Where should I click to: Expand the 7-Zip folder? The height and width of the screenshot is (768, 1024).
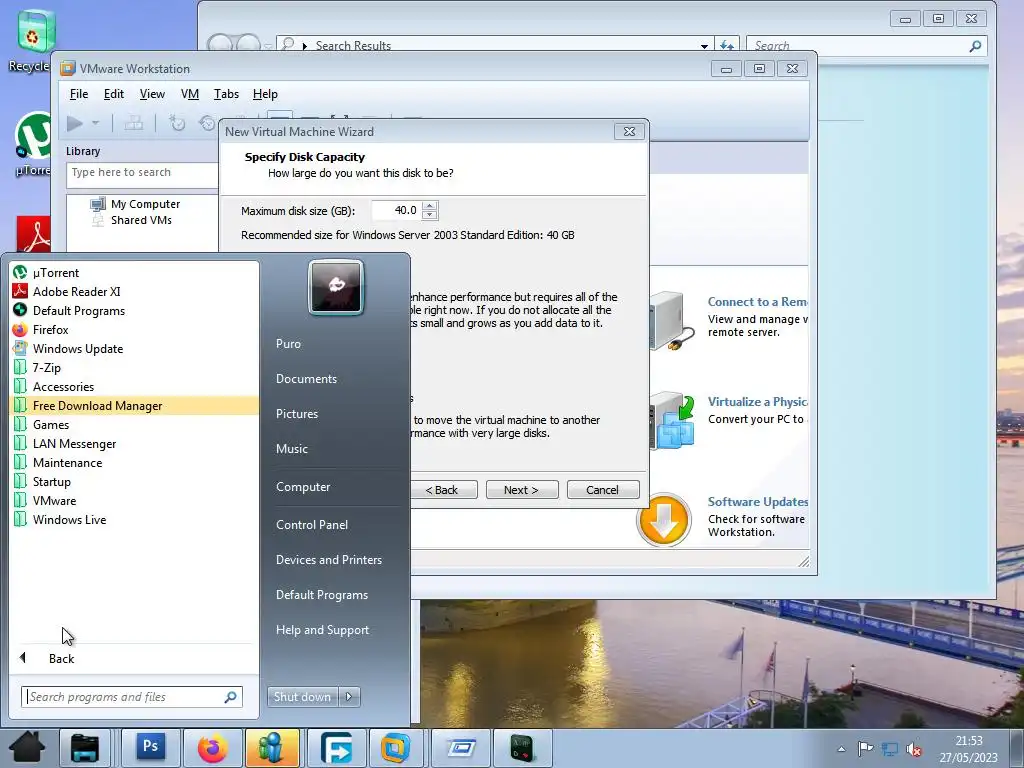(135, 368)
